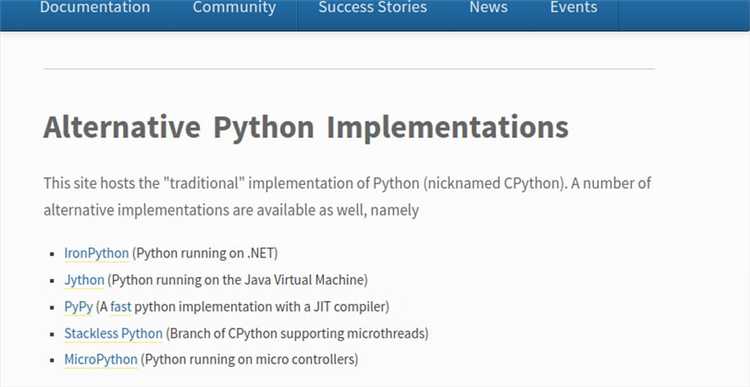This screenshot has height=387, width=750.
Task: Open Success Stories in the navigation bar
Action: 373,8
